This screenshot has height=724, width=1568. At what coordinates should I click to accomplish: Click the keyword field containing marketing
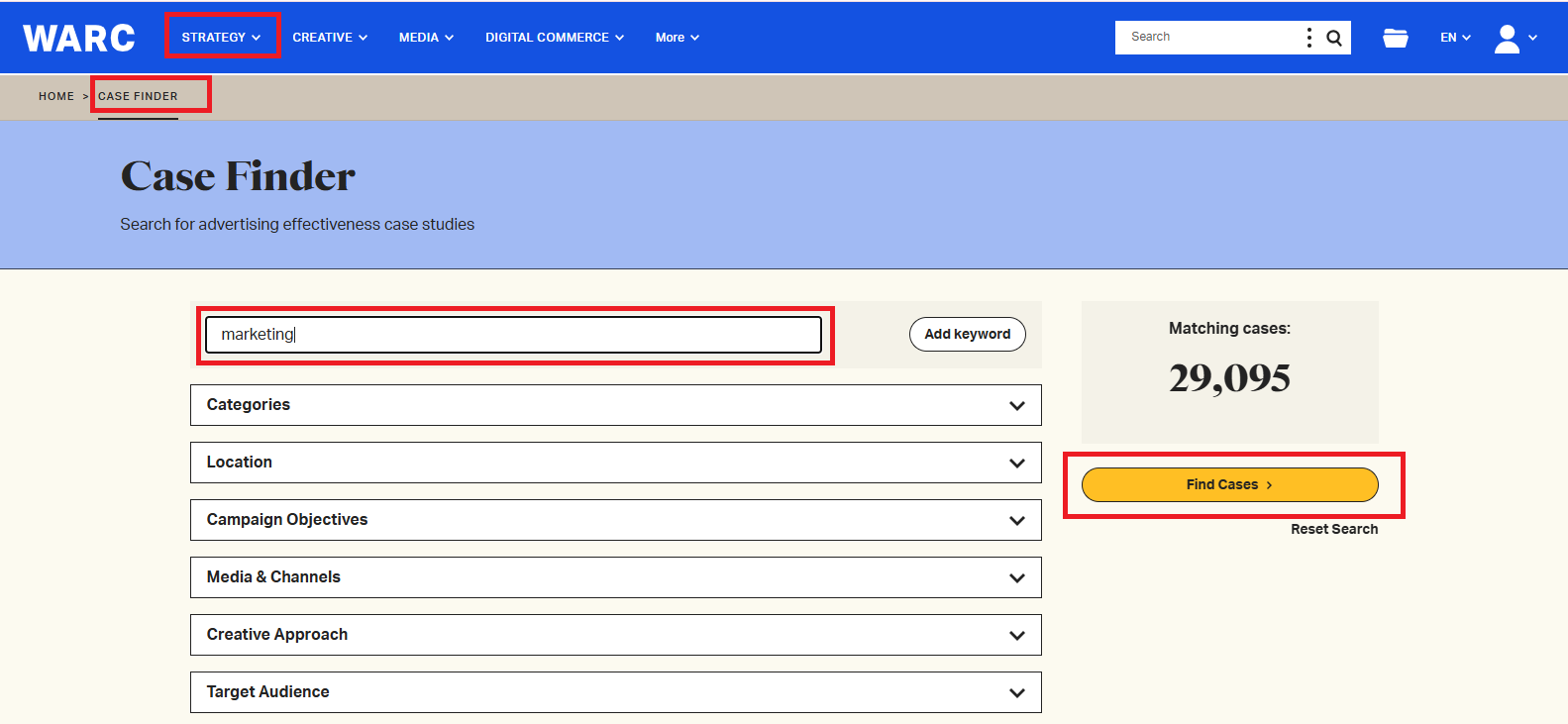pos(513,335)
